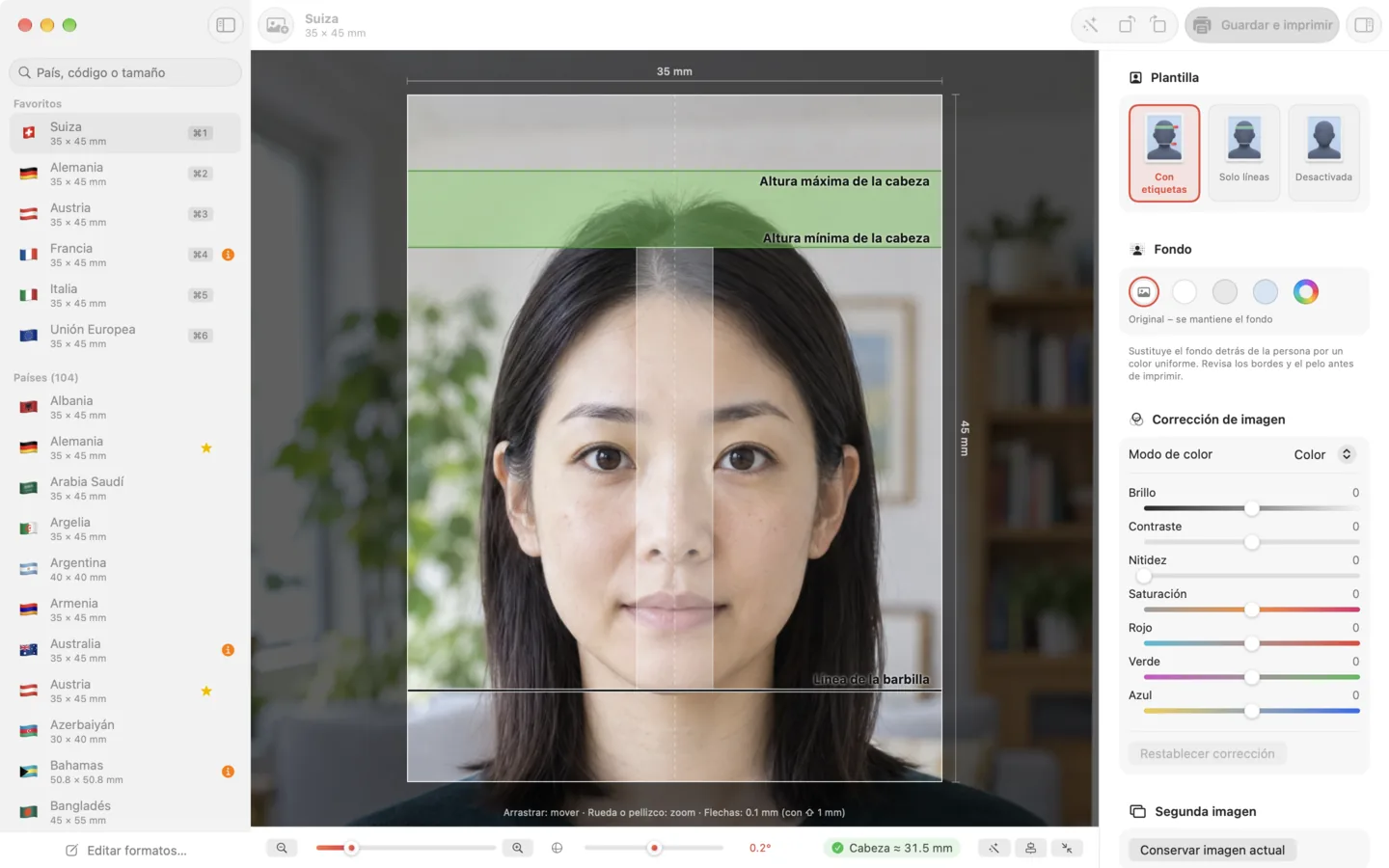This screenshot has width=1389, height=868.
Task: Click the orange info badge next to Bahamas
Action: tap(228, 772)
